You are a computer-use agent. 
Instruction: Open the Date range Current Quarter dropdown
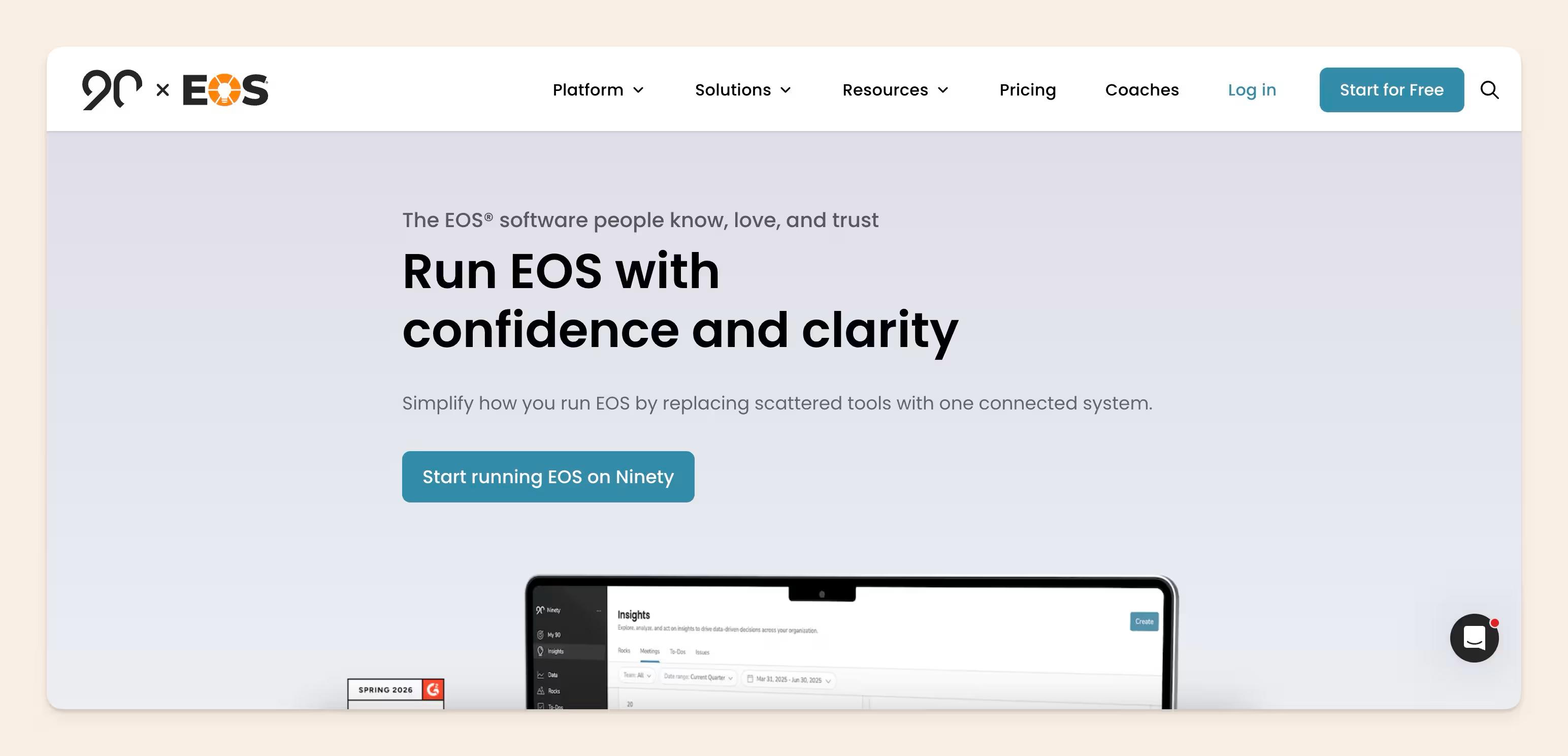[x=698, y=677]
